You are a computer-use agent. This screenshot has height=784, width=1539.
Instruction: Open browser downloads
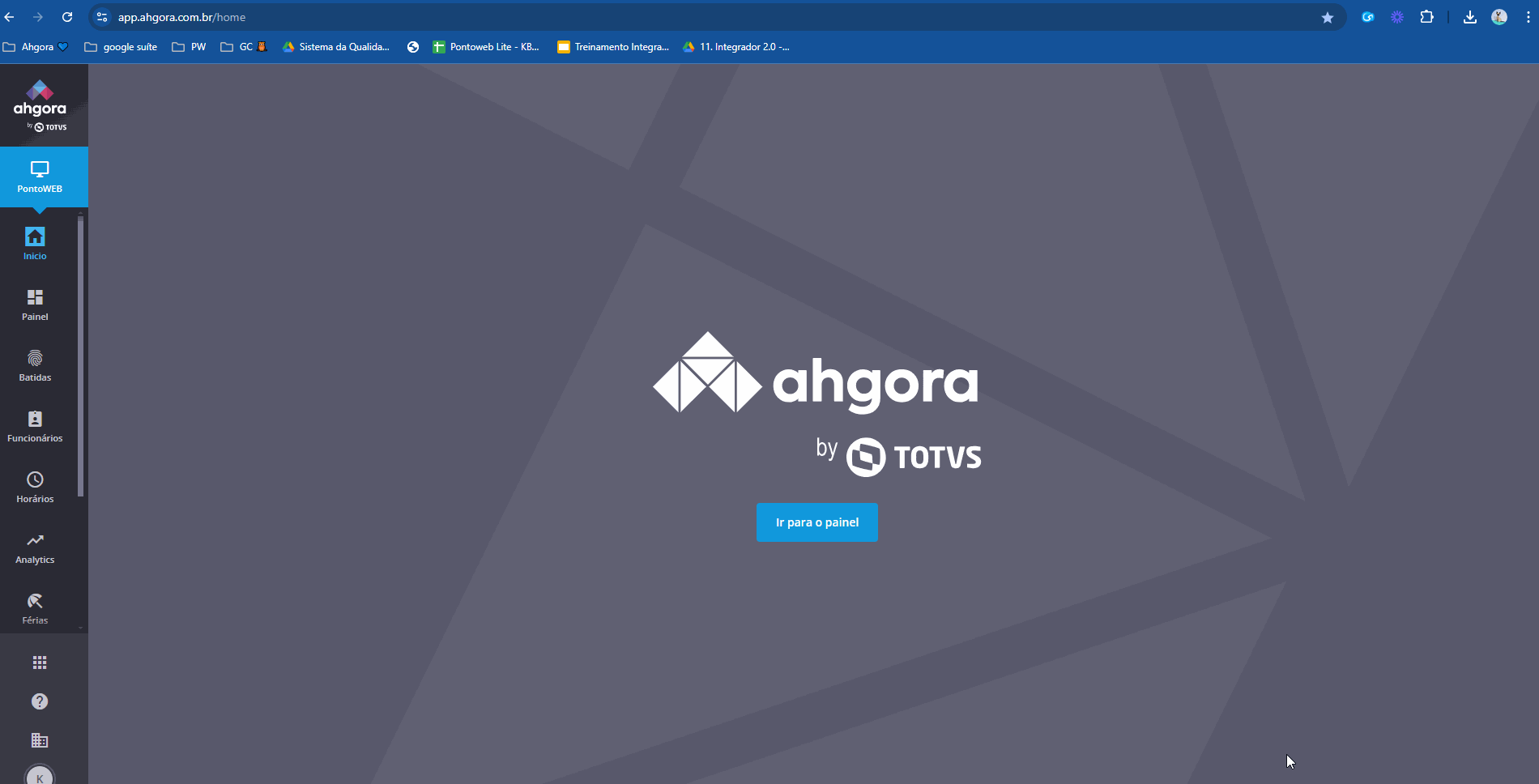click(1470, 17)
